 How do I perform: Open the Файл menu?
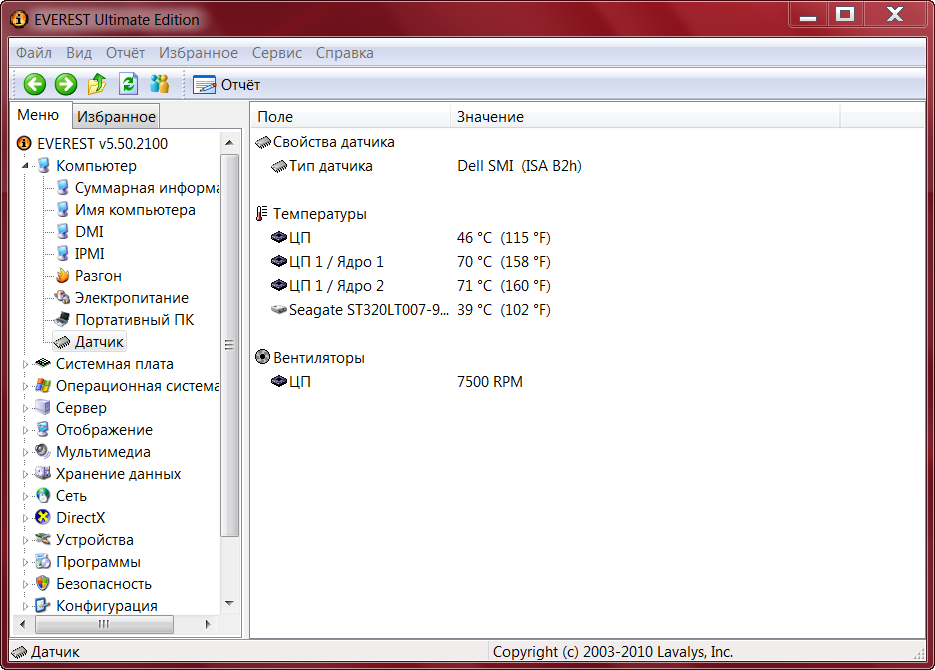(34, 53)
